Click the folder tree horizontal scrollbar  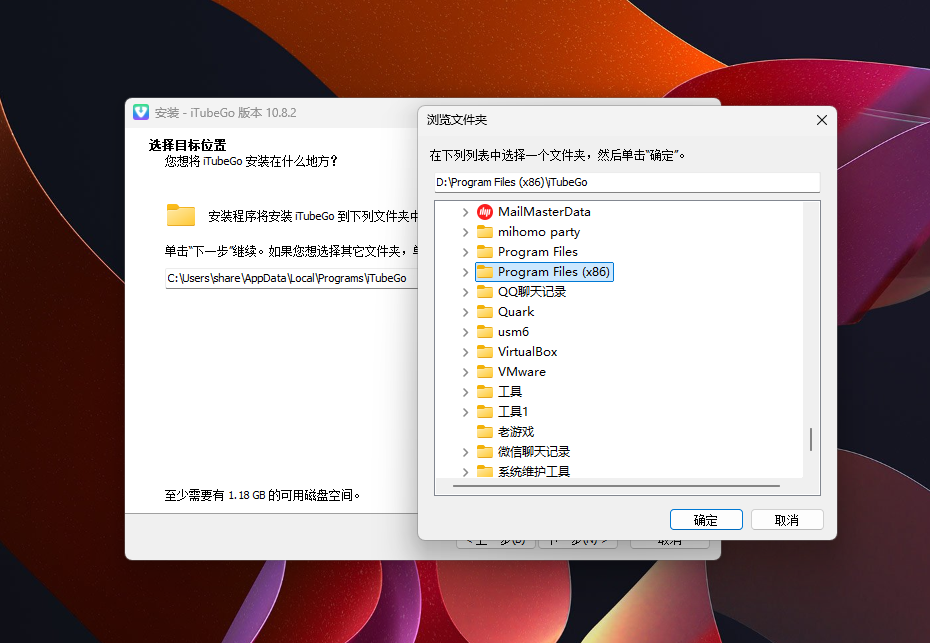pos(616,486)
